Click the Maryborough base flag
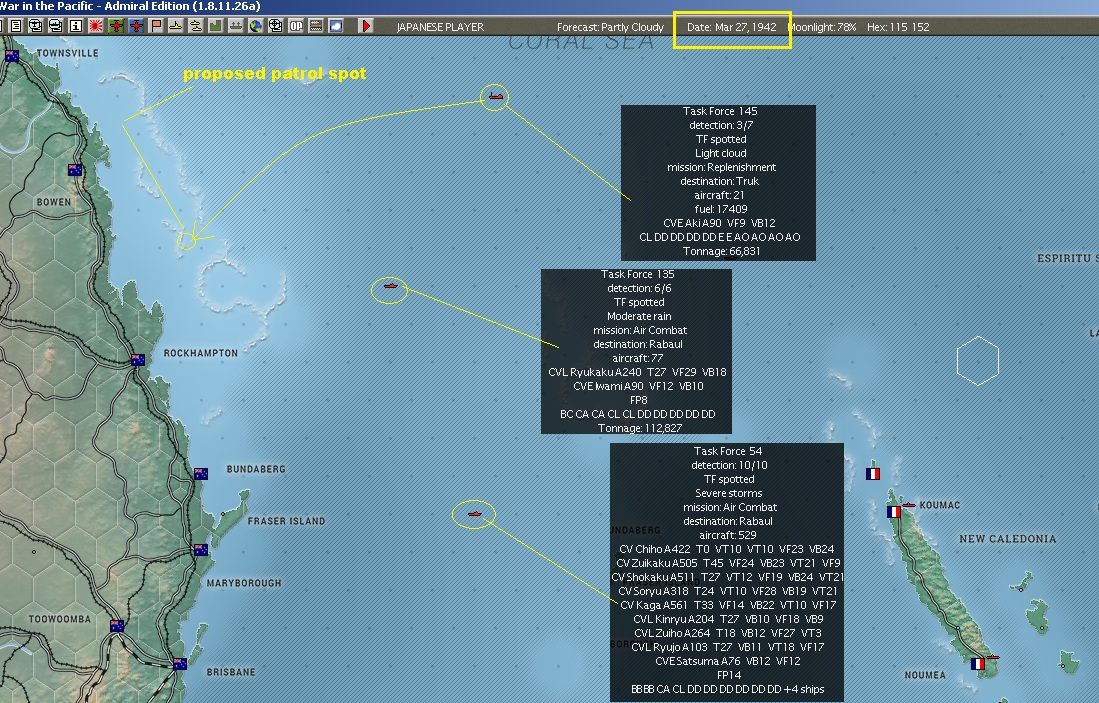1099x703 pixels. pyautogui.click(x=201, y=550)
